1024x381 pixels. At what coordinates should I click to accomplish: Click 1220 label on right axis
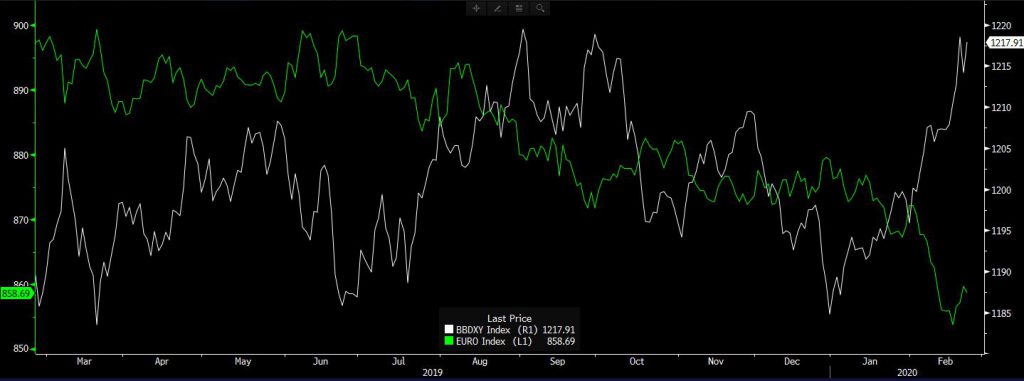(x=1001, y=25)
